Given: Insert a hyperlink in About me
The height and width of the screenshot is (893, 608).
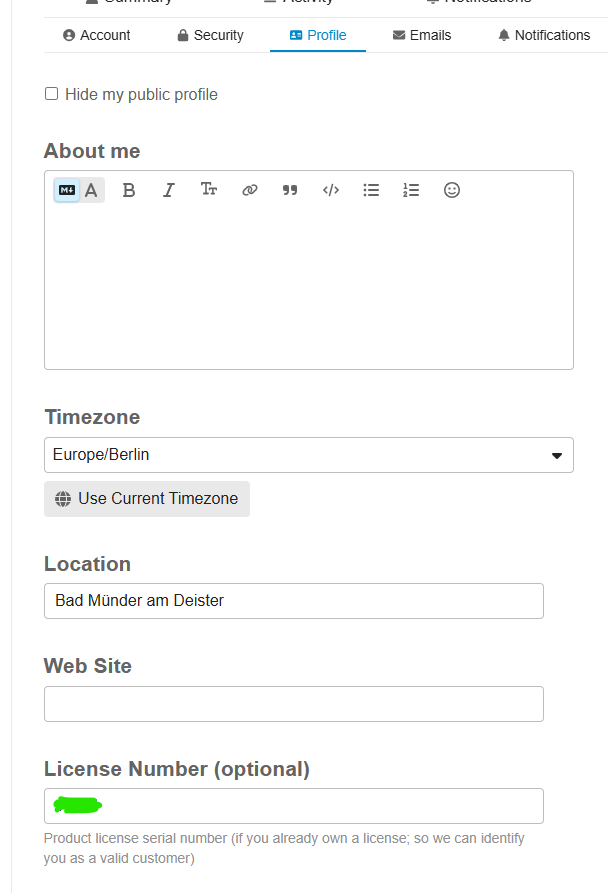Looking at the screenshot, I should pyautogui.click(x=250, y=190).
